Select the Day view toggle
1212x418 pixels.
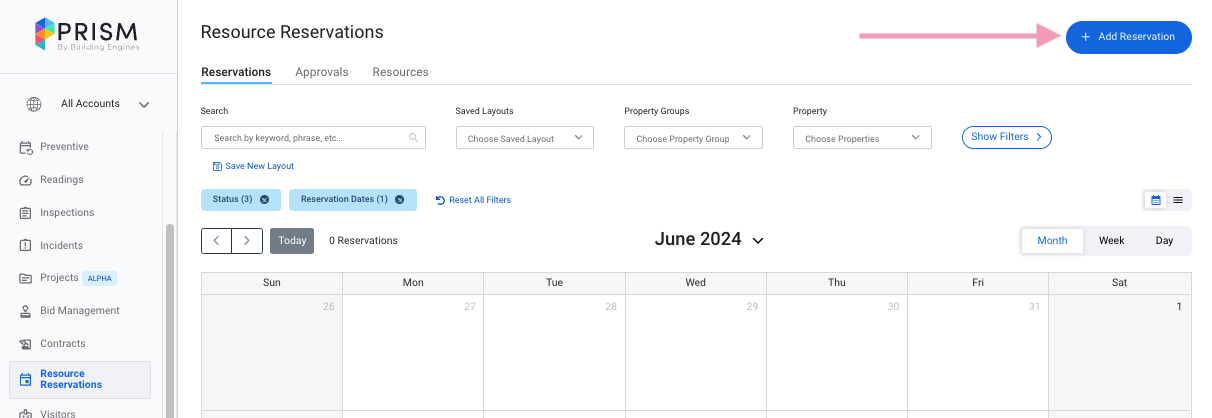pyautogui.click(x=1164, y=241)
